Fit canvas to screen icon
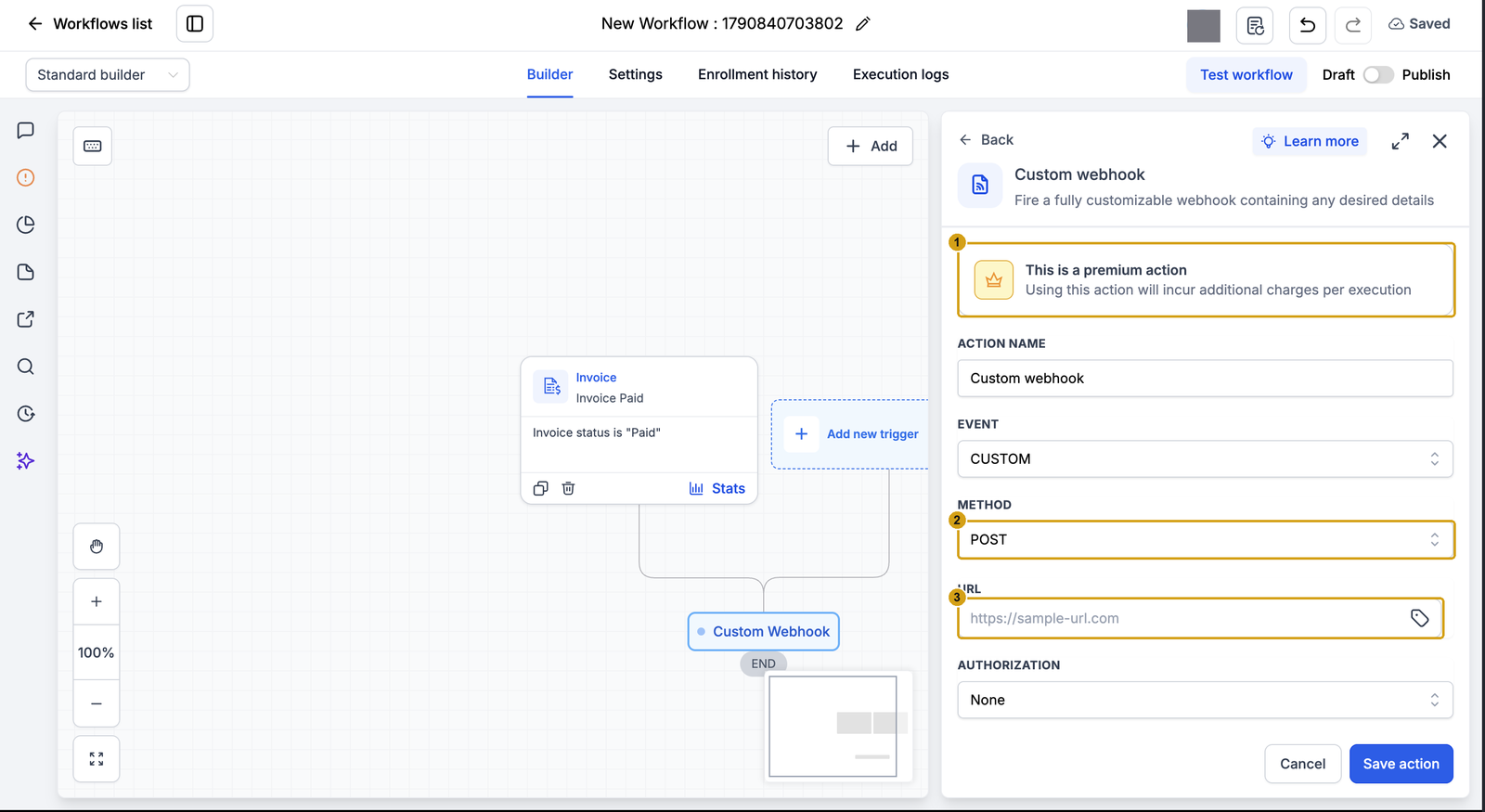The width and height of the screenshot is (1485, 812). coord(97,759)
